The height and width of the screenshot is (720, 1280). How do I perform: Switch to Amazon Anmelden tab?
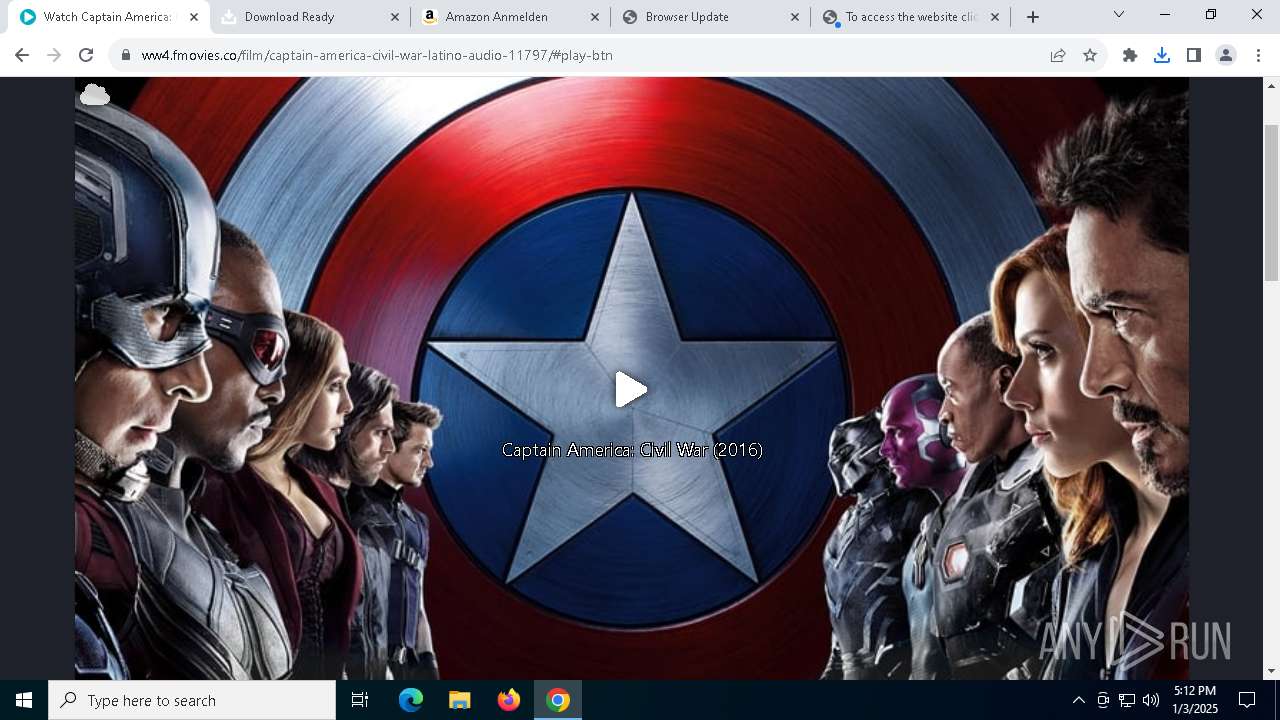508,17
